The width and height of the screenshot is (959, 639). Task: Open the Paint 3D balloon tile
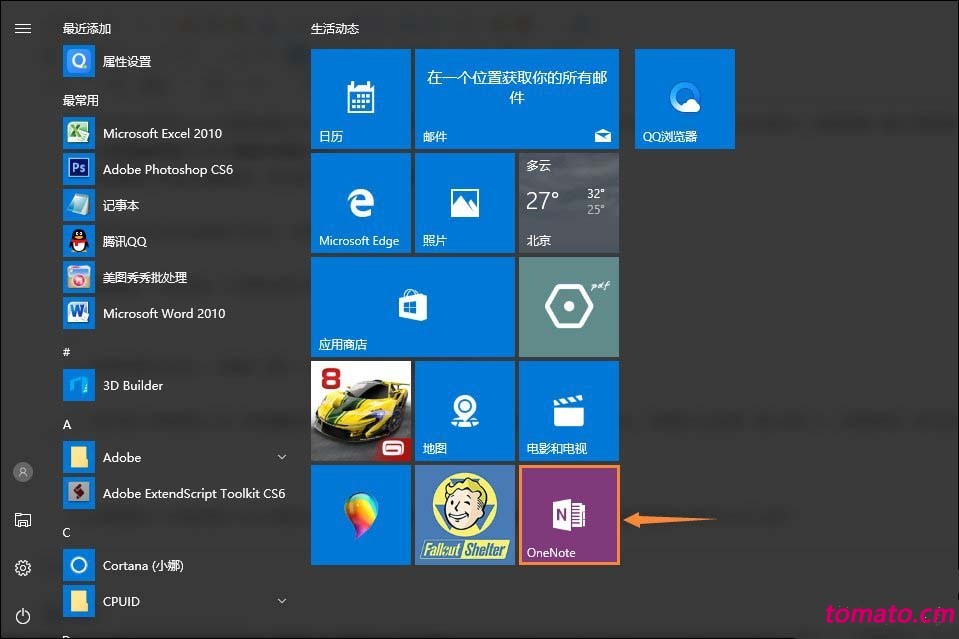[x=361, y=515]
